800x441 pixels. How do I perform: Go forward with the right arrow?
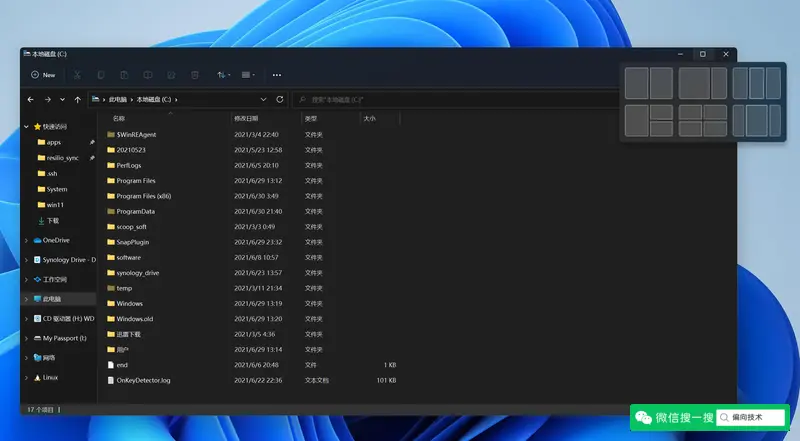pos(47,100)
